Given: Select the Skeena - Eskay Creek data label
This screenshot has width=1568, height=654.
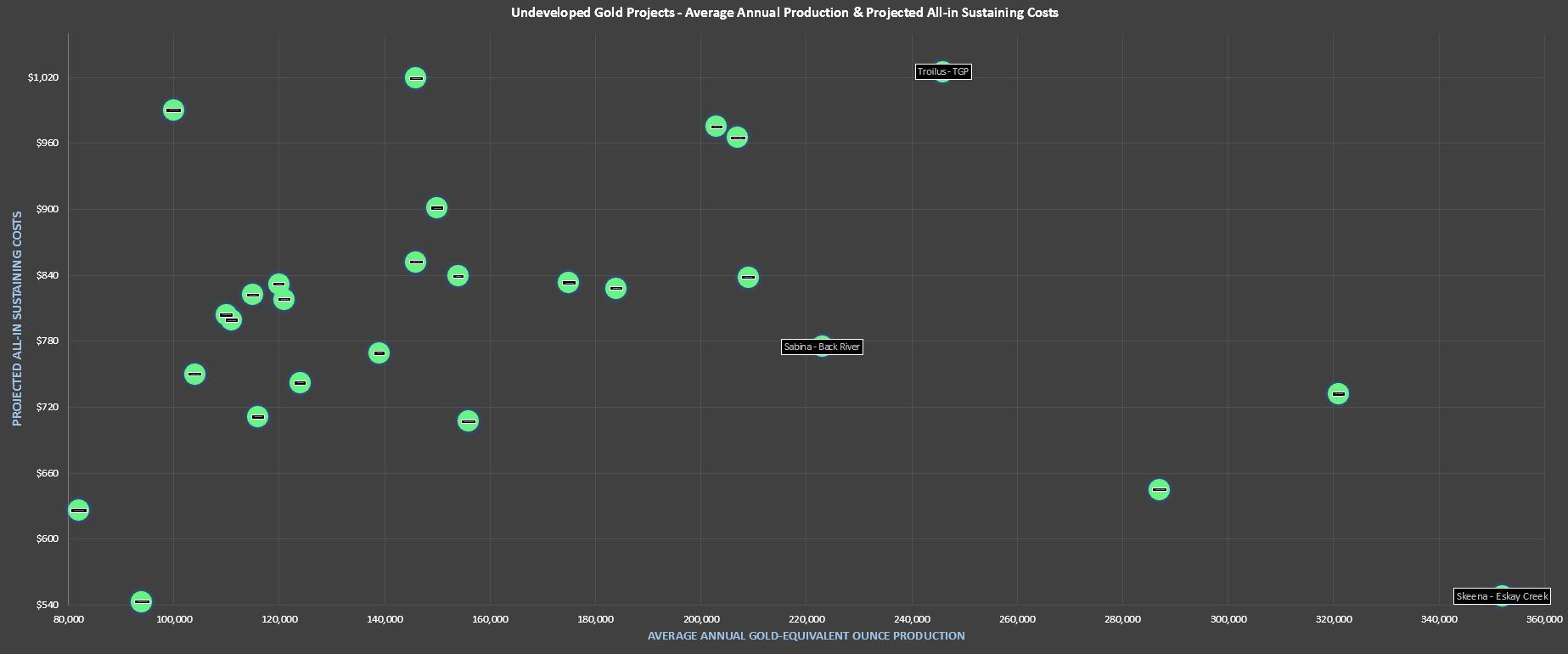Looking at the screenshot, I should 1503,596.
